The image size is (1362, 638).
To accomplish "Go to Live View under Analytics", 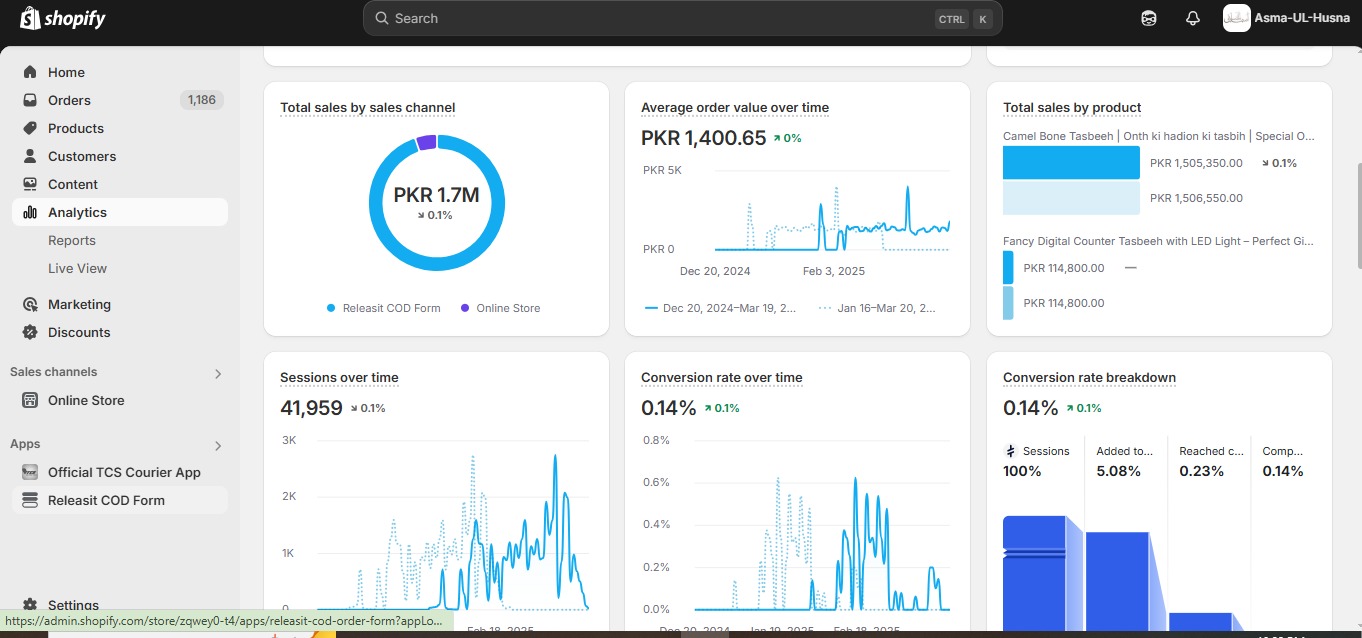I will (77, 268).
